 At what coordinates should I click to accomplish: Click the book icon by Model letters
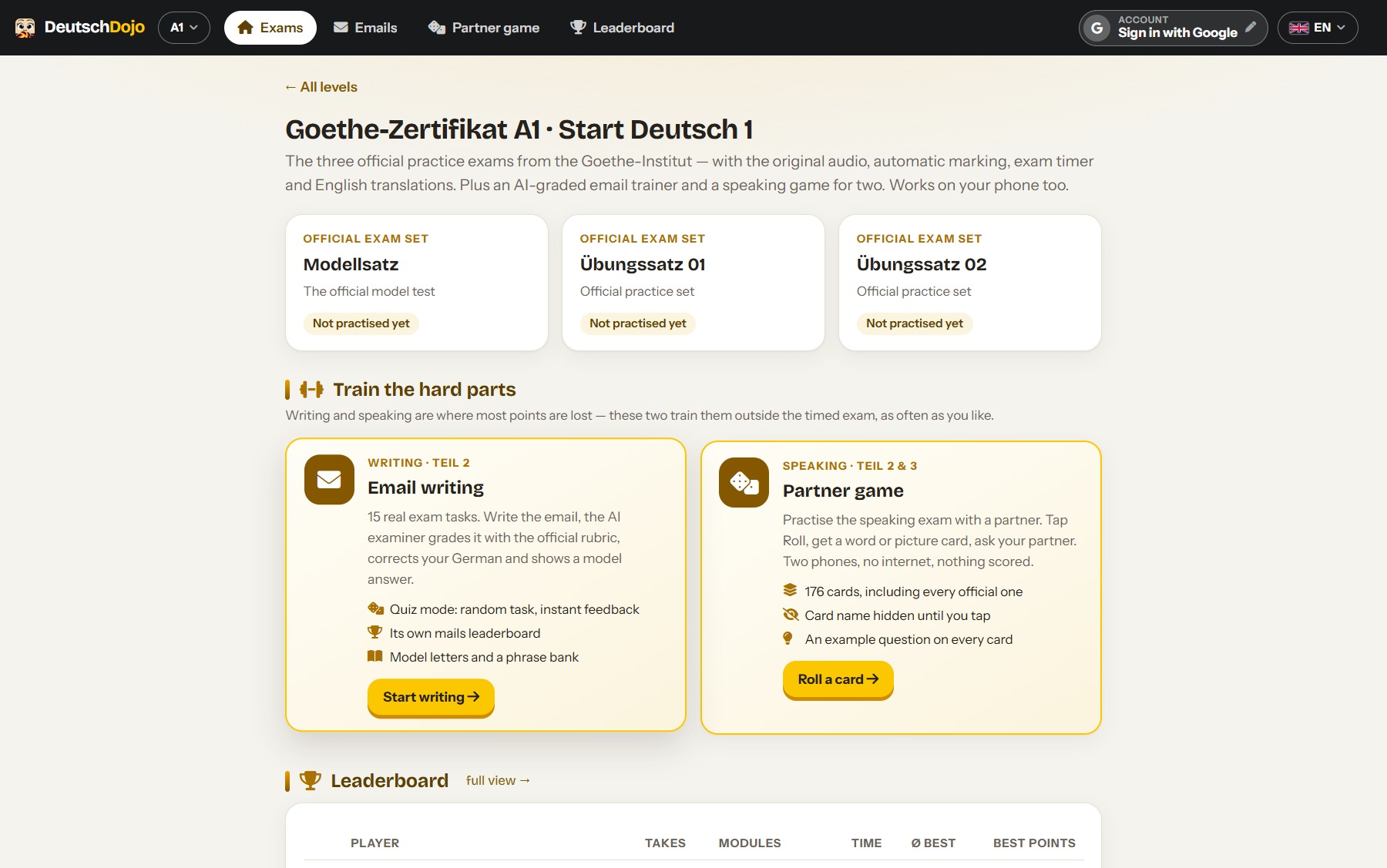pyautogui.click(x=375, y=656)
